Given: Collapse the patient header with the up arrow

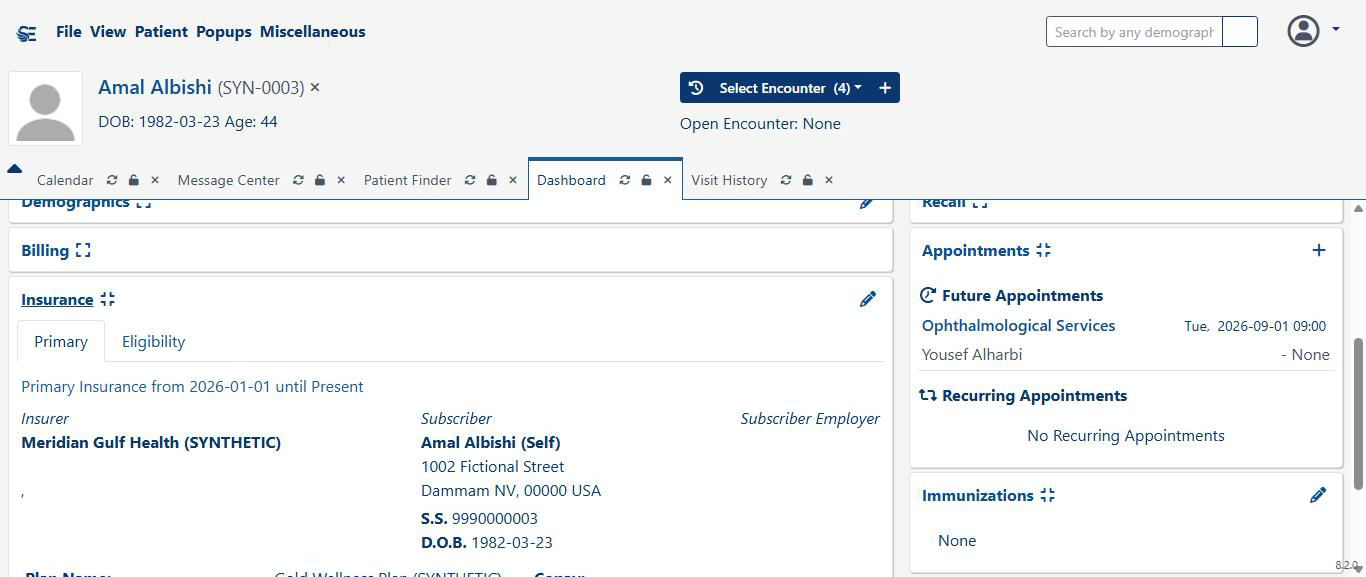Looking at the screenshot, I should coord(14,169).
